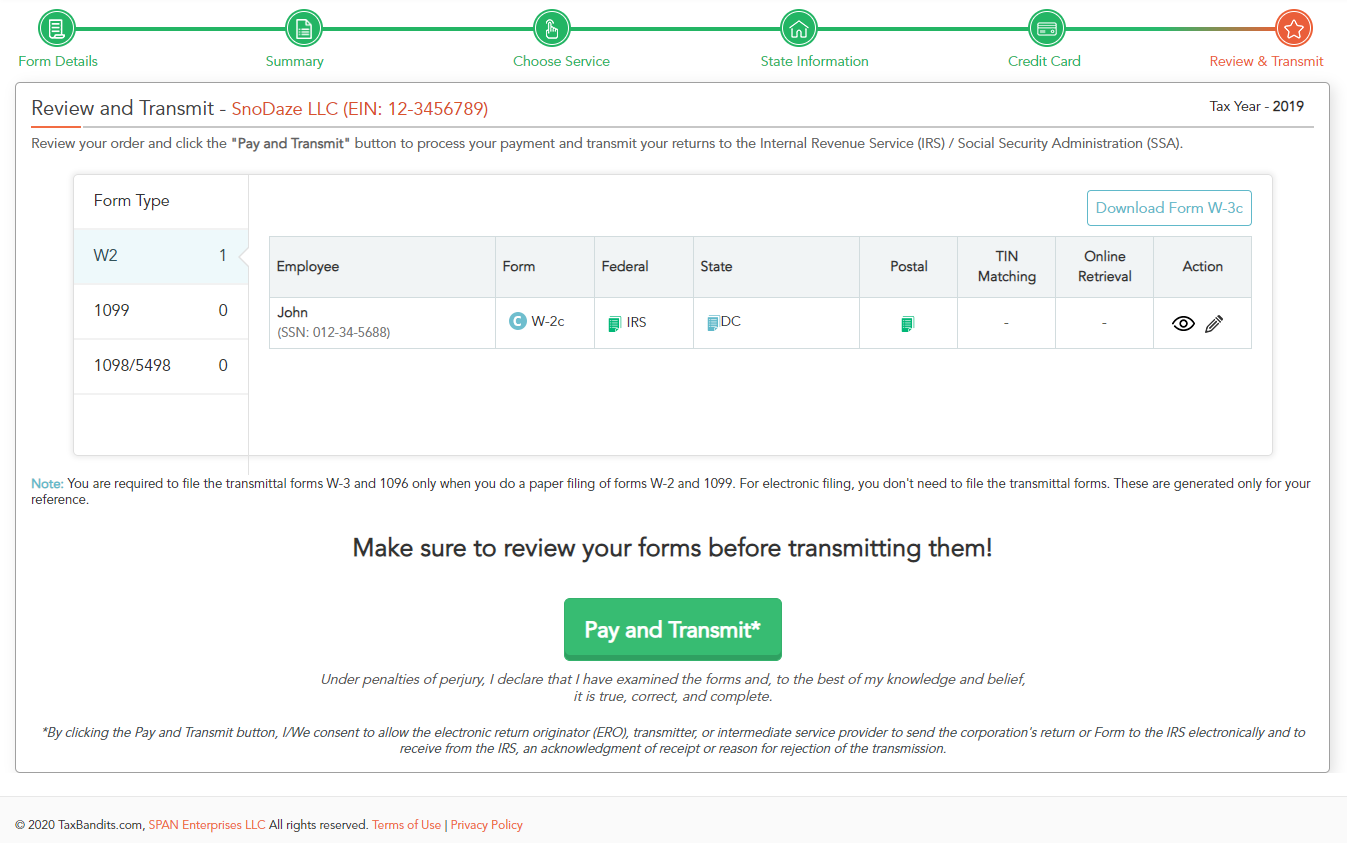Download Form W-3c

[x=1169, y=208]
